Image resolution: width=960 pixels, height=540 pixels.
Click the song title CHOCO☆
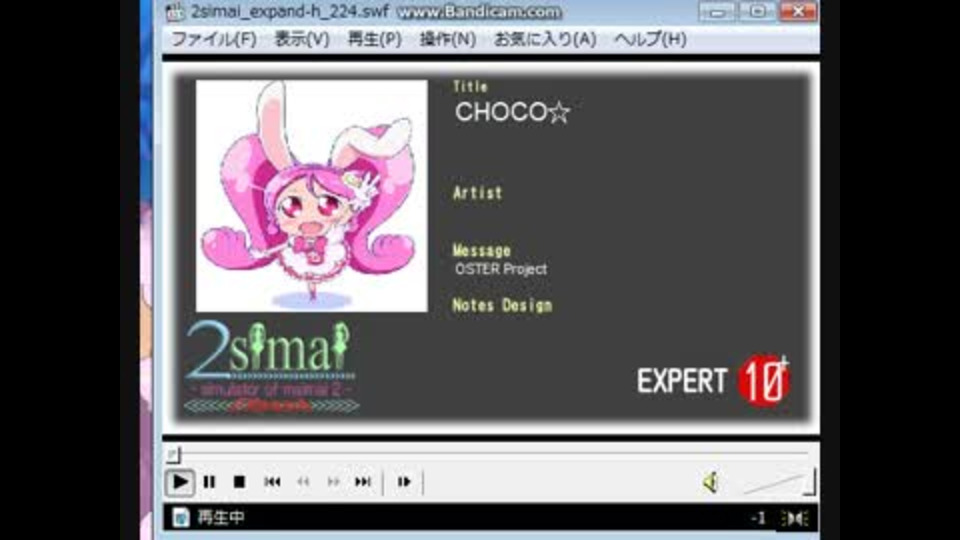click(x=512, y=113)
